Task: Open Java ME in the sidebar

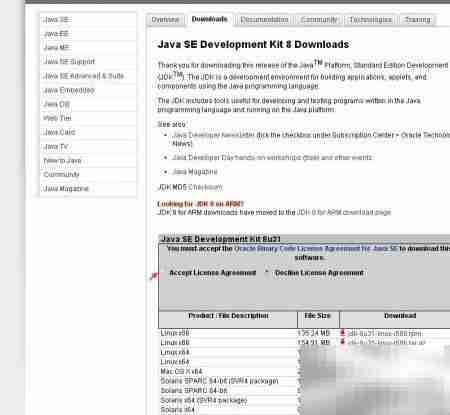Action: [x=56, y=48]
